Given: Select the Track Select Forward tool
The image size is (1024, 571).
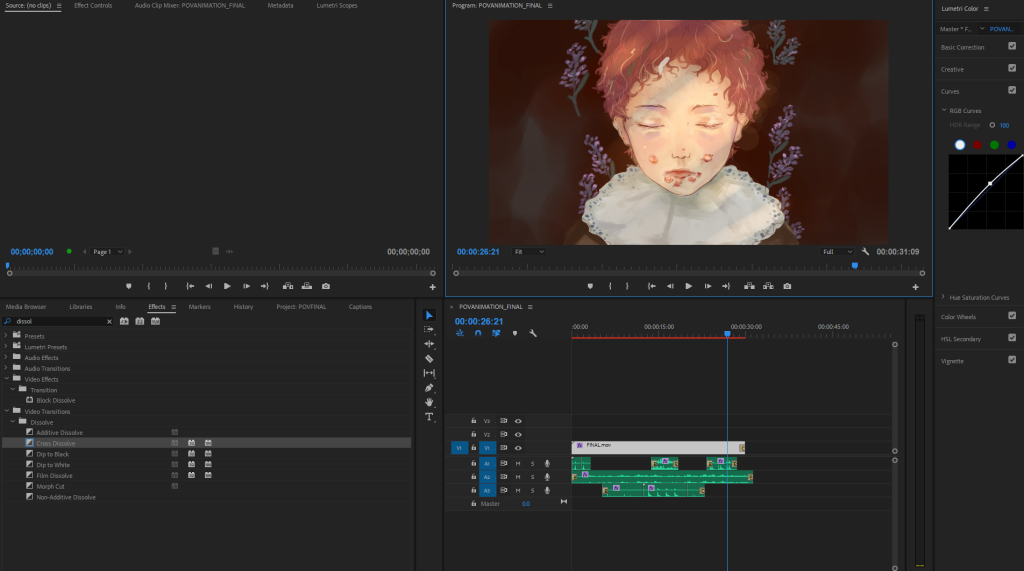Looking at the screenshot, I should coord(429,330).
